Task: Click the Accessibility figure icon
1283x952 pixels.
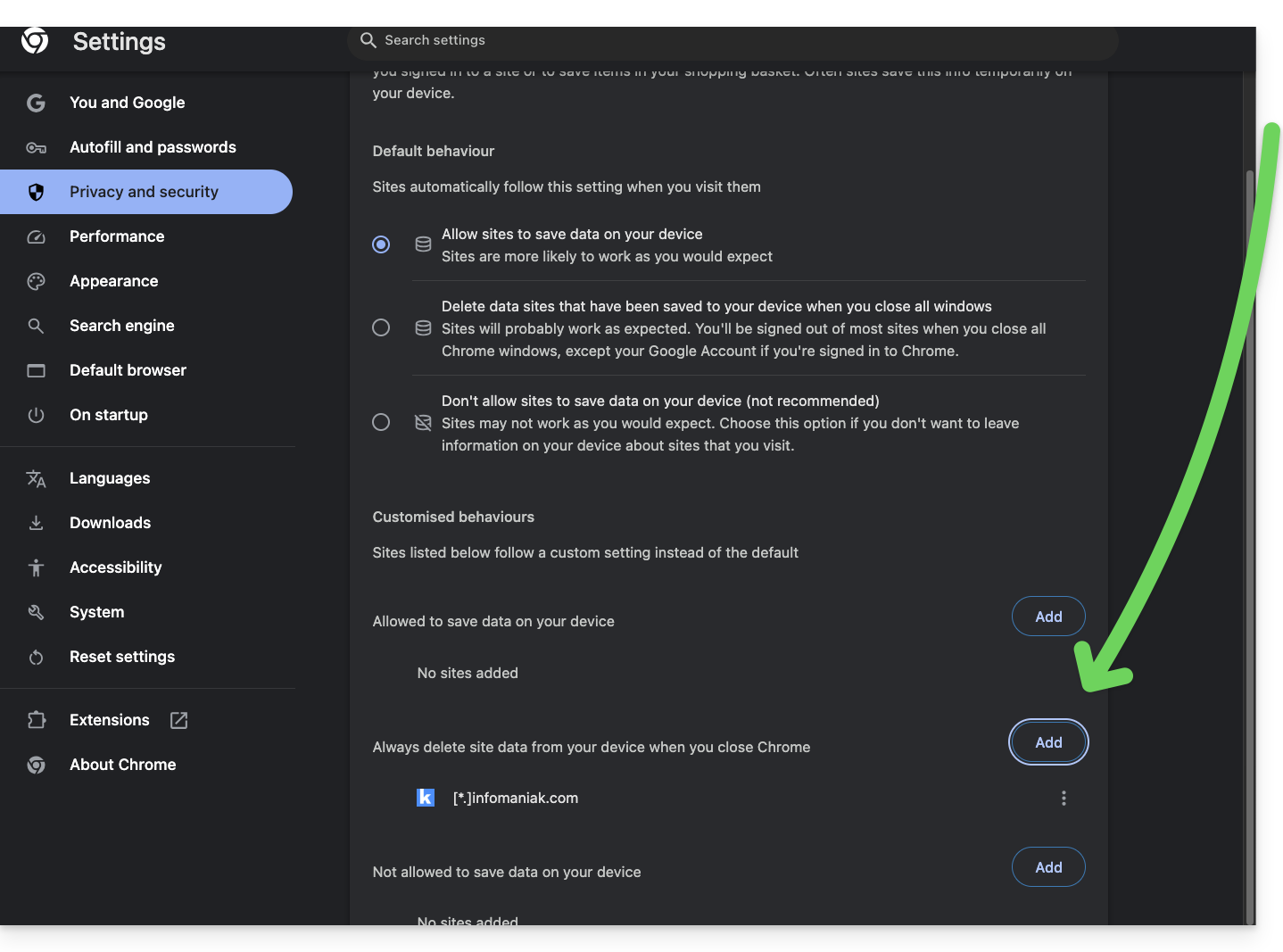Action: pyautogui.click(x=36, y=567)
